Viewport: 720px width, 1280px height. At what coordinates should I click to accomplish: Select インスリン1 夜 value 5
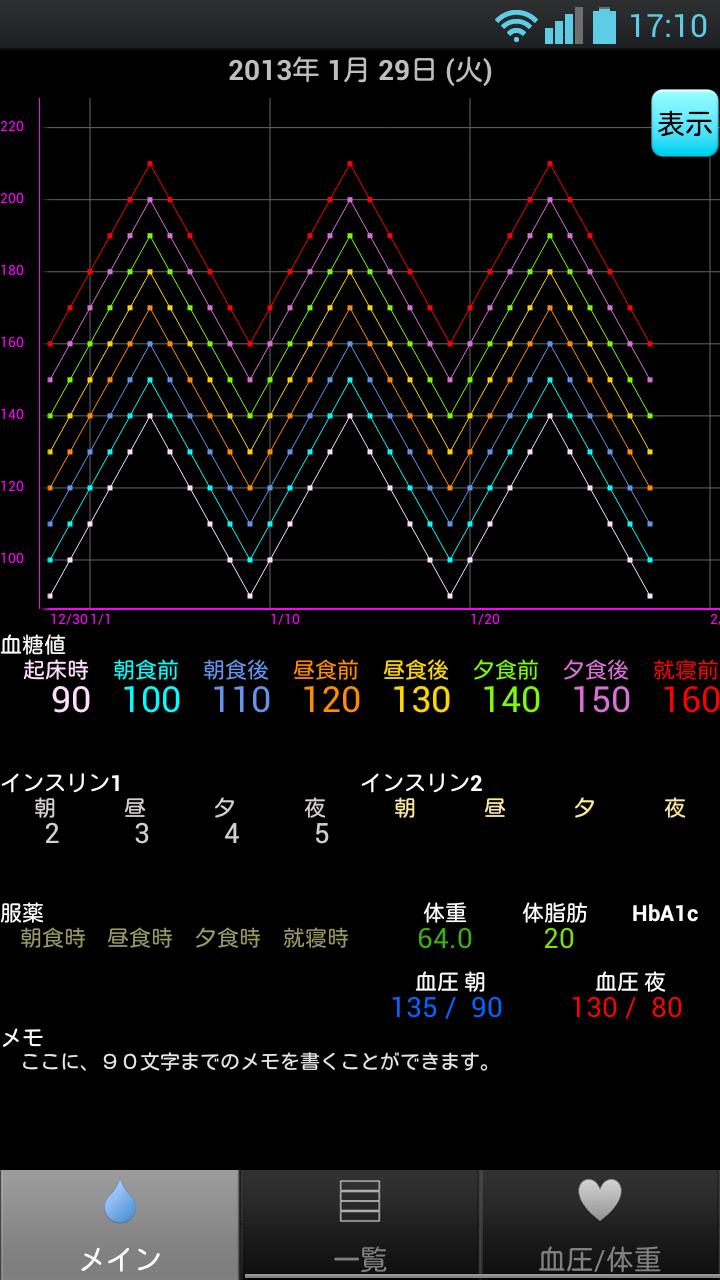tap(322, 834)
